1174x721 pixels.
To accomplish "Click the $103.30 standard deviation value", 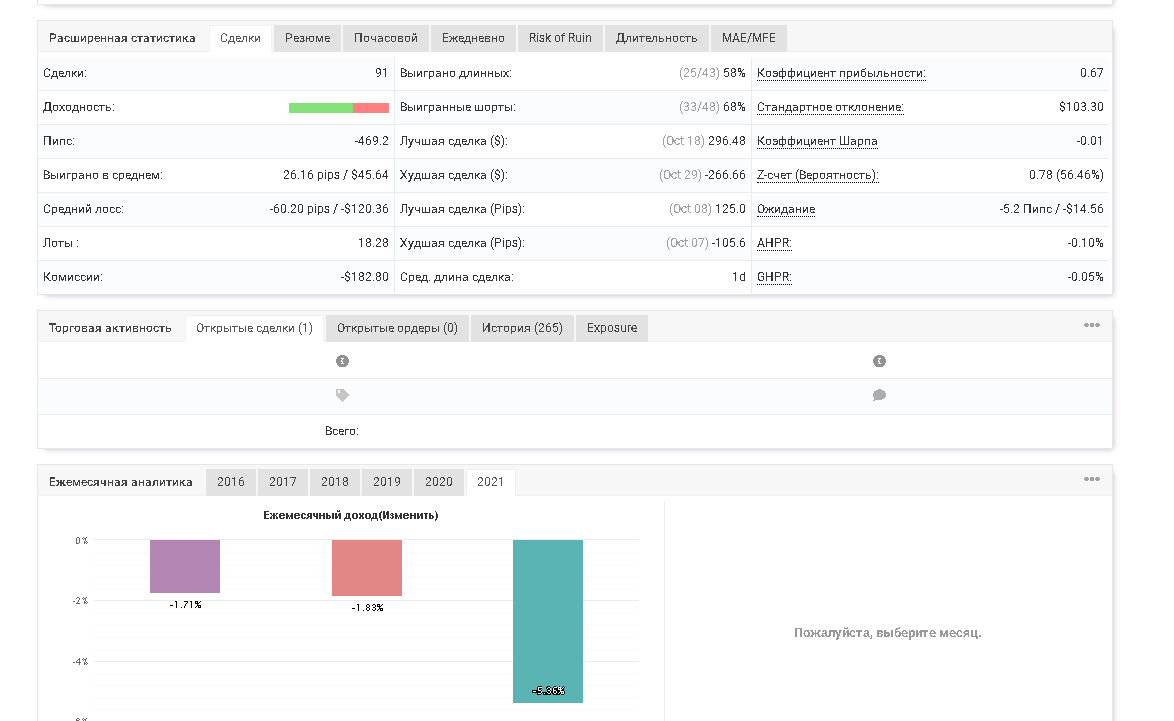I will pos(1081,107).
